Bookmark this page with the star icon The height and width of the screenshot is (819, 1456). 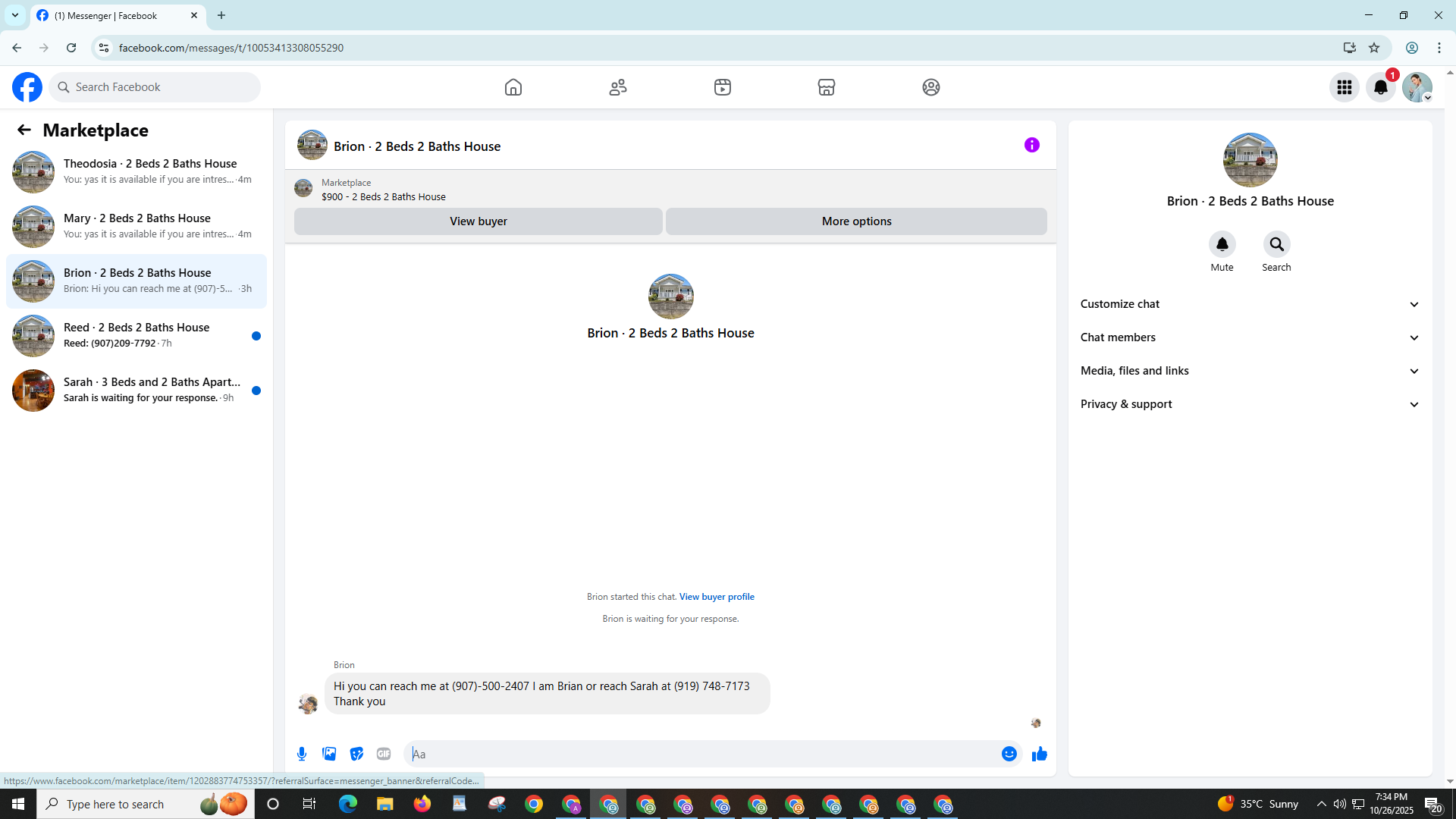tap(1374, 48)
